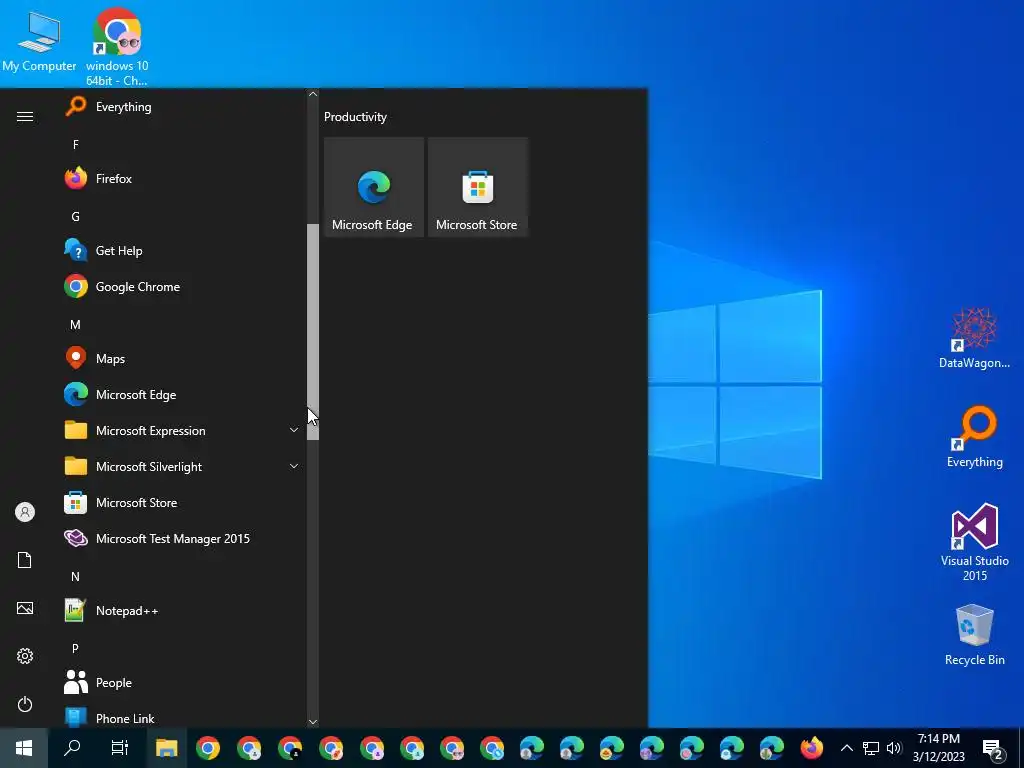Open Microsoft Store from the app list
The height and width of the screenshot is (768, 1024).
(181, 503)
